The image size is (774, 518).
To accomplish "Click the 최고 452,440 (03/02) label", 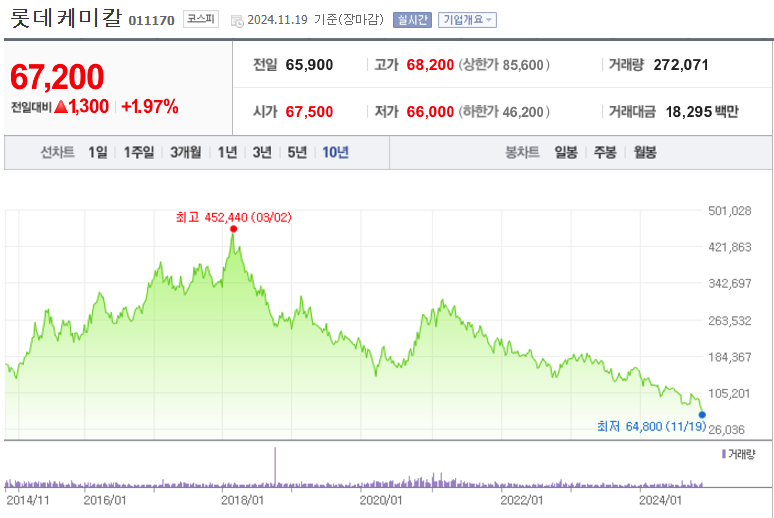I will coord(233,217).
